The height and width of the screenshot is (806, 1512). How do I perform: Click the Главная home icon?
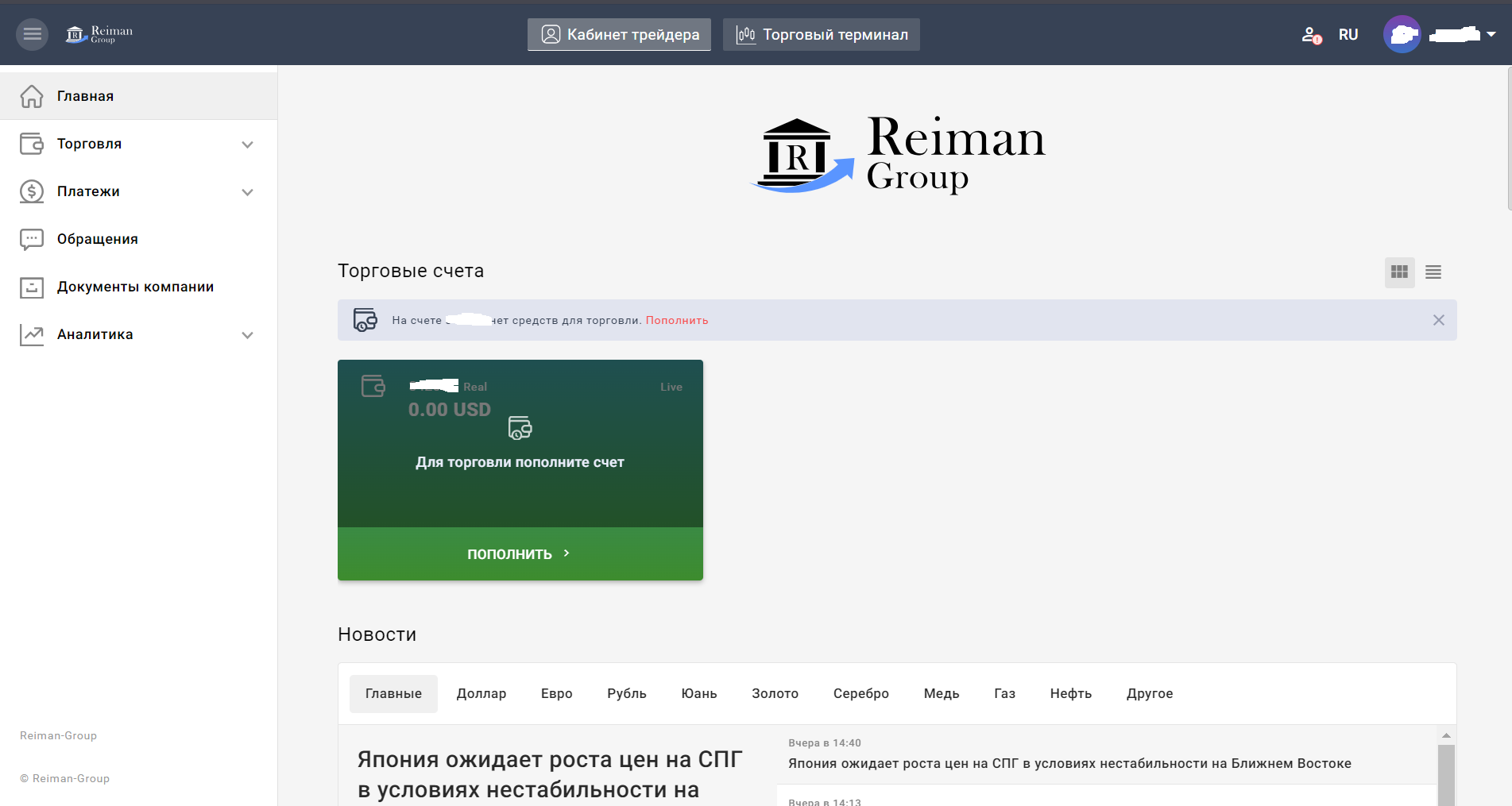click(32, 96)
